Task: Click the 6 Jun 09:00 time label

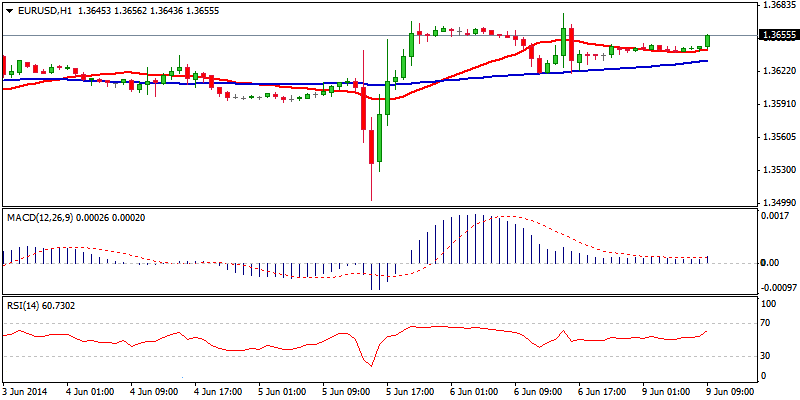Action: point(540,392)
